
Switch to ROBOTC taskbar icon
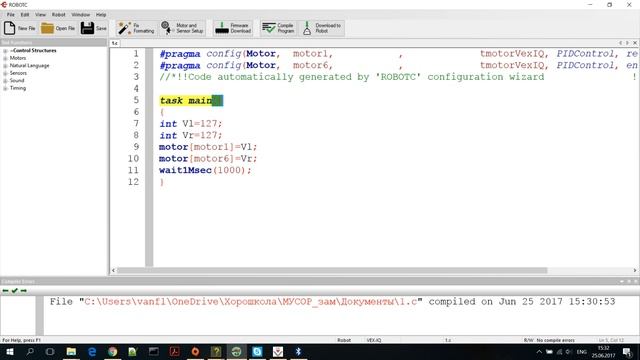coord(236,351)
